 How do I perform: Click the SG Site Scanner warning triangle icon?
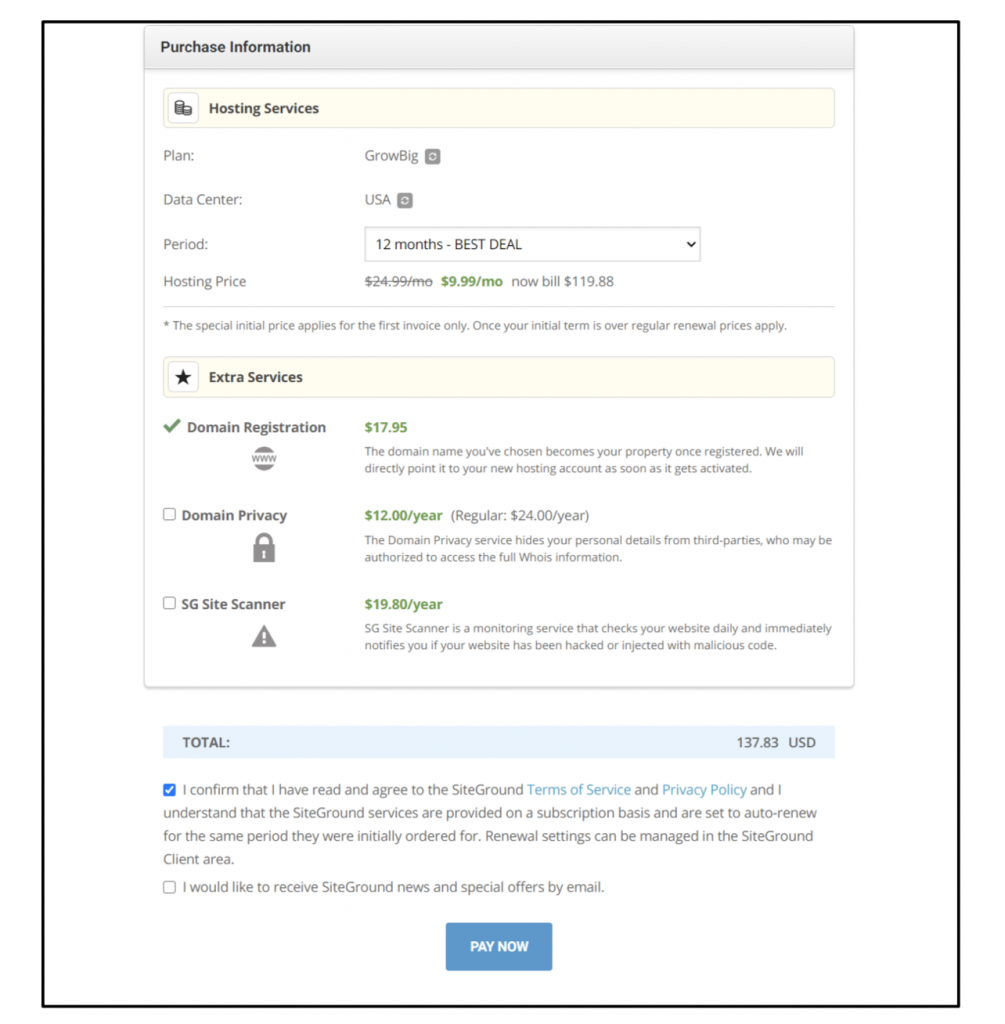(x=264, y=635)
